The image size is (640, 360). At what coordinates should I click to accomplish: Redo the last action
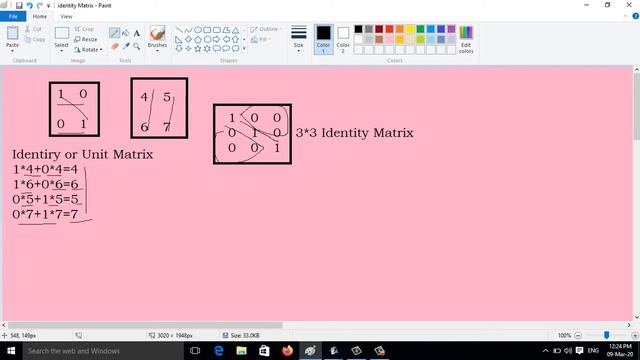coord(40,5)
